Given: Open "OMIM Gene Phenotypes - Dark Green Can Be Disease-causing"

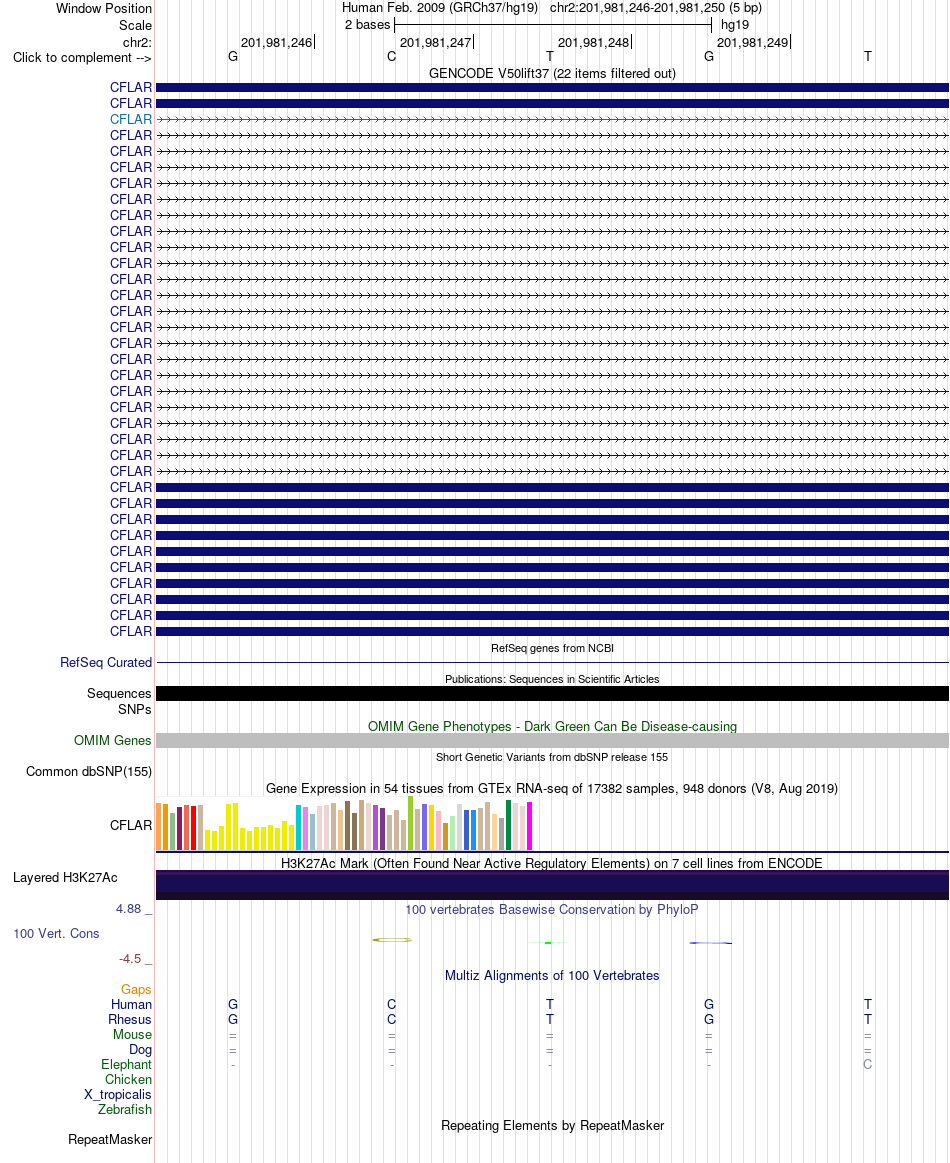Looking at the screenshot, I should (x=552, y=727).
